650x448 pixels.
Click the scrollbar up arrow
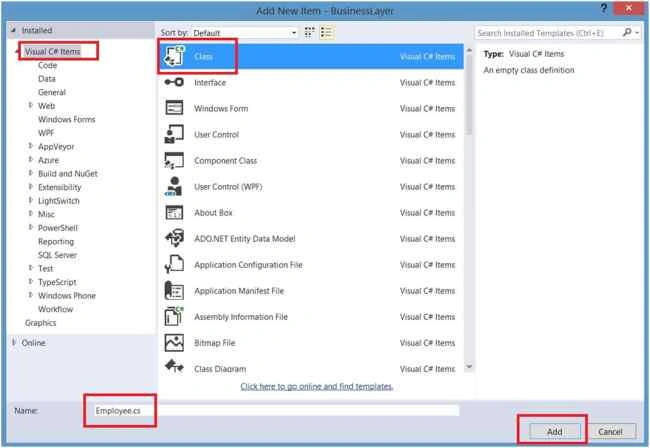point(469,50)
